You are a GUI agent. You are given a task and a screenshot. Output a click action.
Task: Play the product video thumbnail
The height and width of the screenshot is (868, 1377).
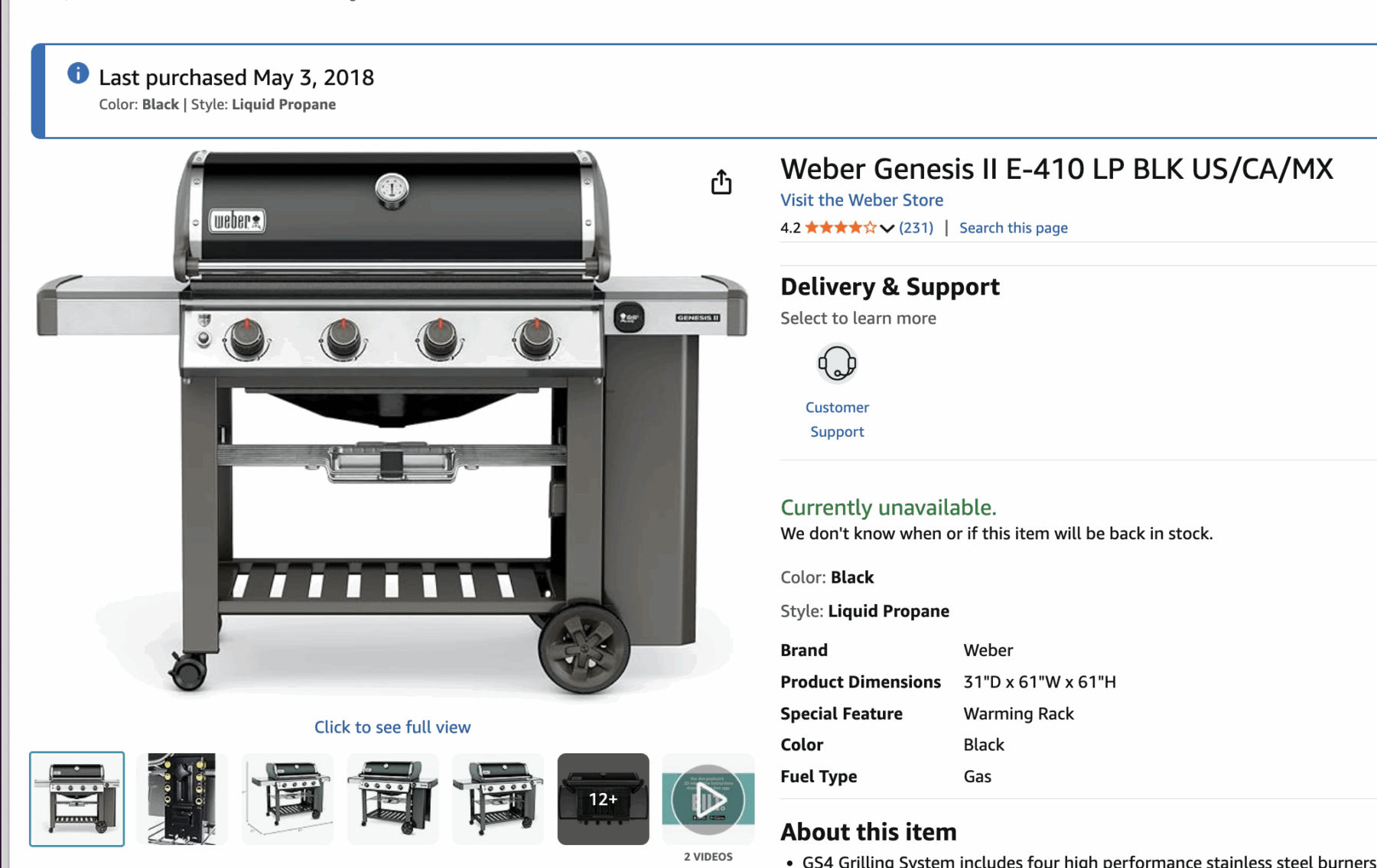(x=708, y=799)
